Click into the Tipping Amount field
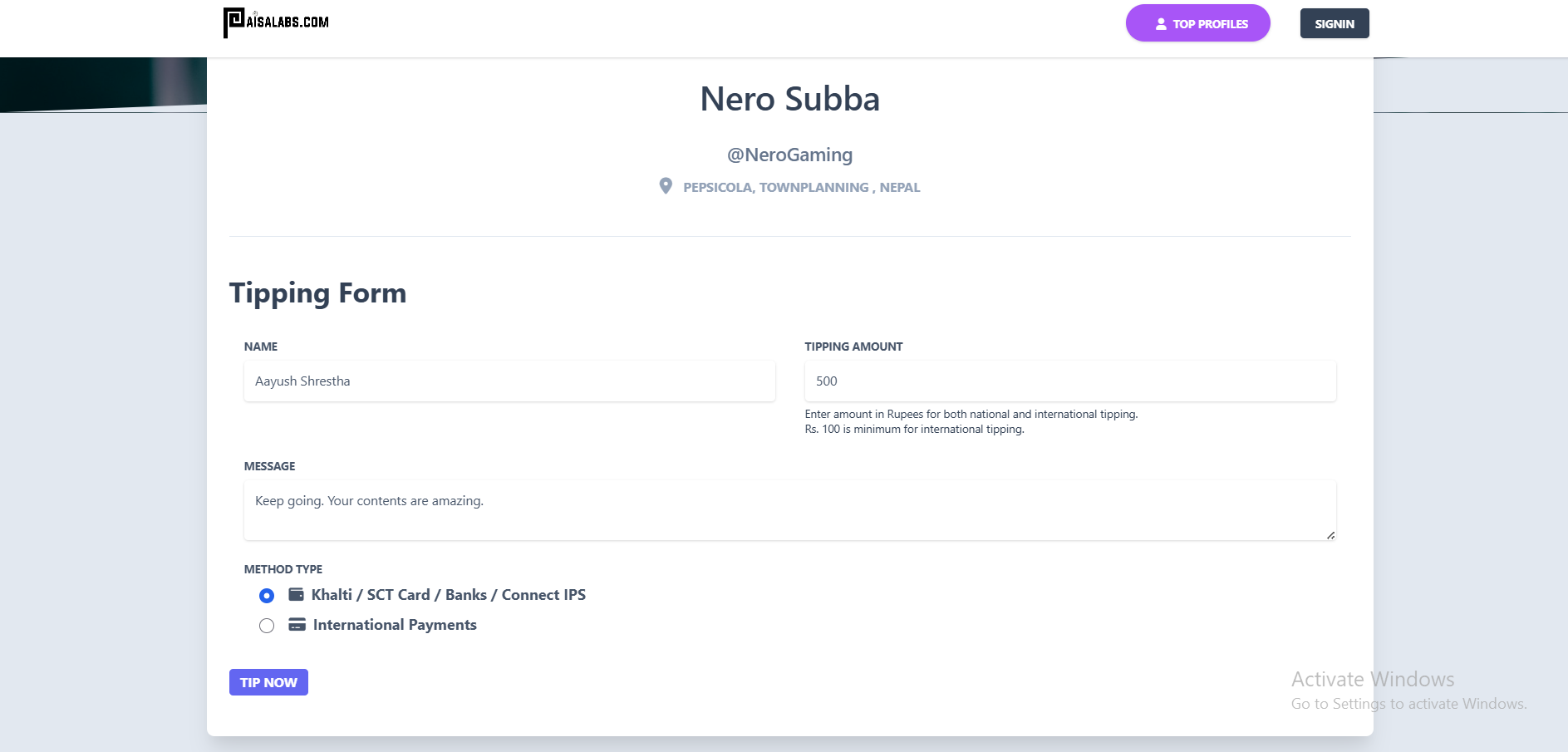 click(x=1069, y=381)
